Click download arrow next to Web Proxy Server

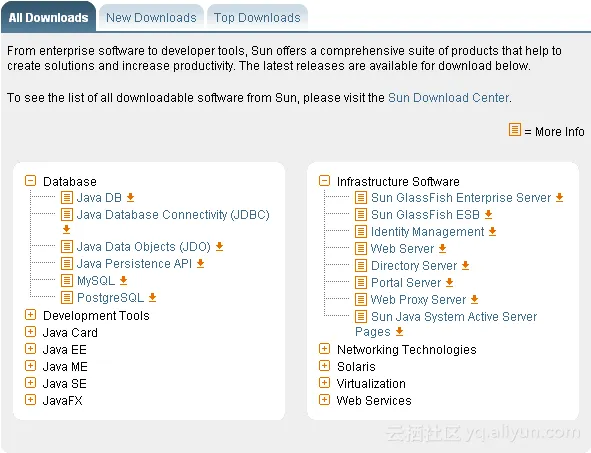point(475,299)
